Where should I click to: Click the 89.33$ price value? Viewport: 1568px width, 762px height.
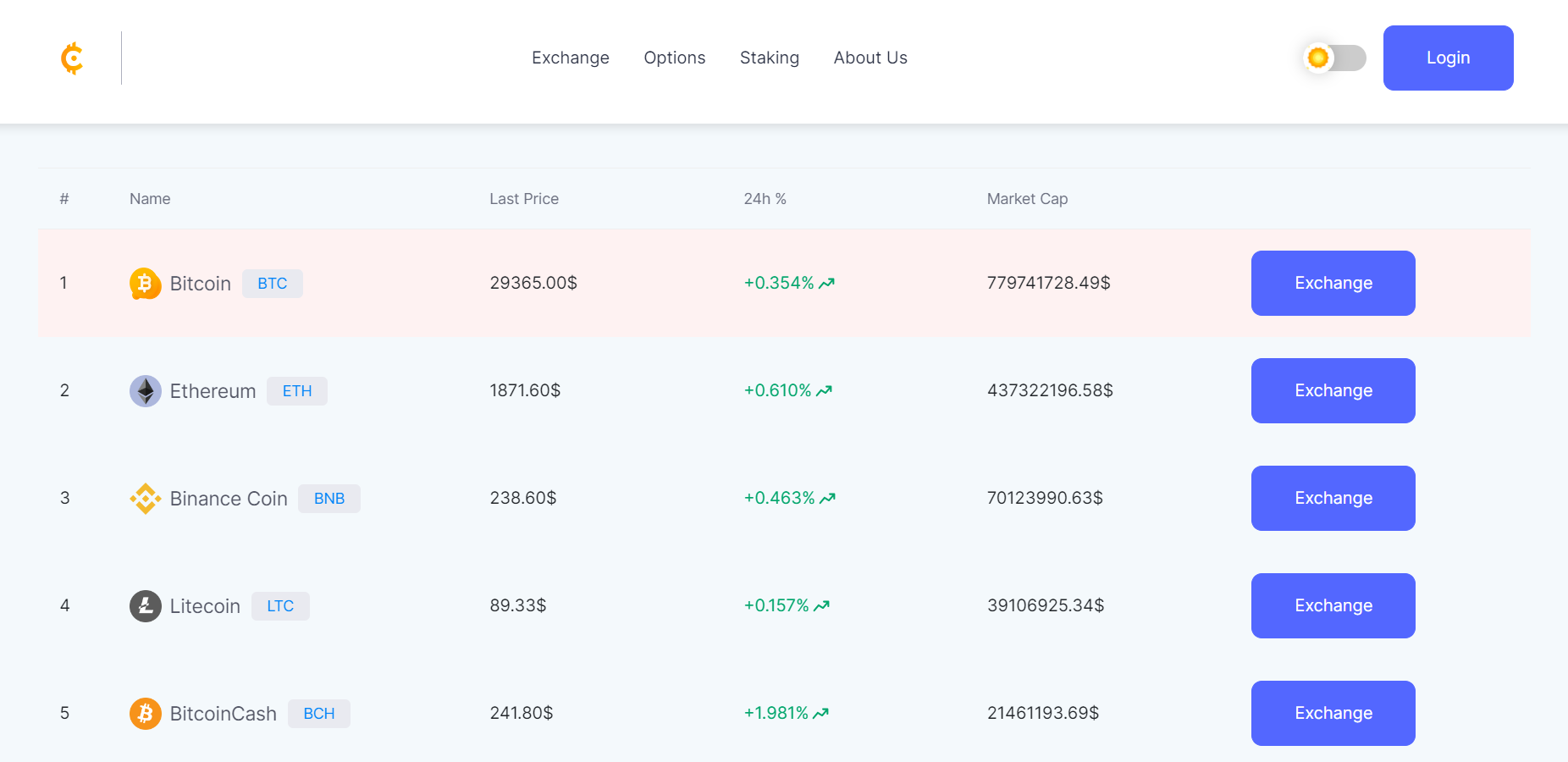click(518, 605)
